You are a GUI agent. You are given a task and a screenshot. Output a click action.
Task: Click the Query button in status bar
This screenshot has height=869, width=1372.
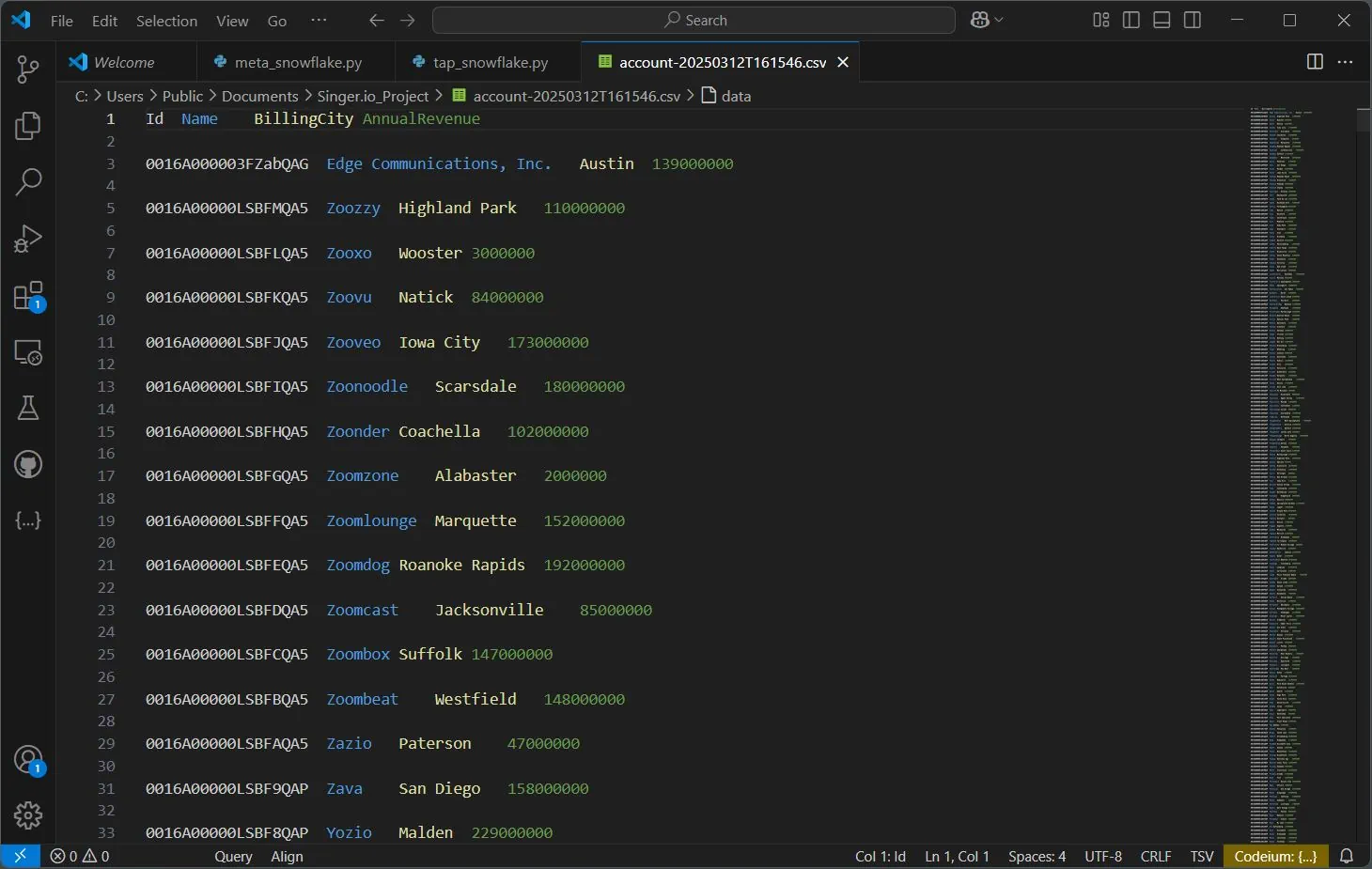coord(233,857)
